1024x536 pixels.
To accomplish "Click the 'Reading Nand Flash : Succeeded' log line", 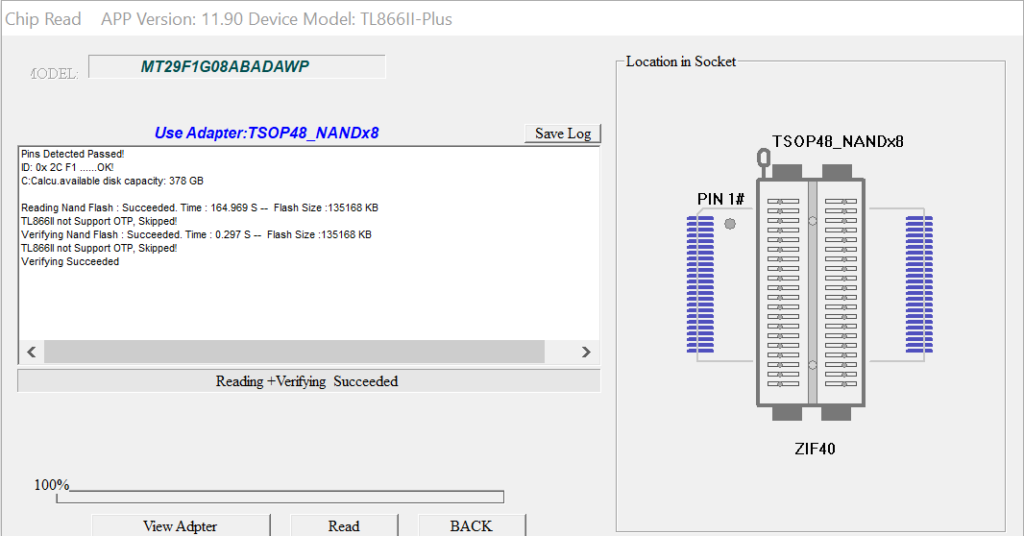I will (200, 208).
